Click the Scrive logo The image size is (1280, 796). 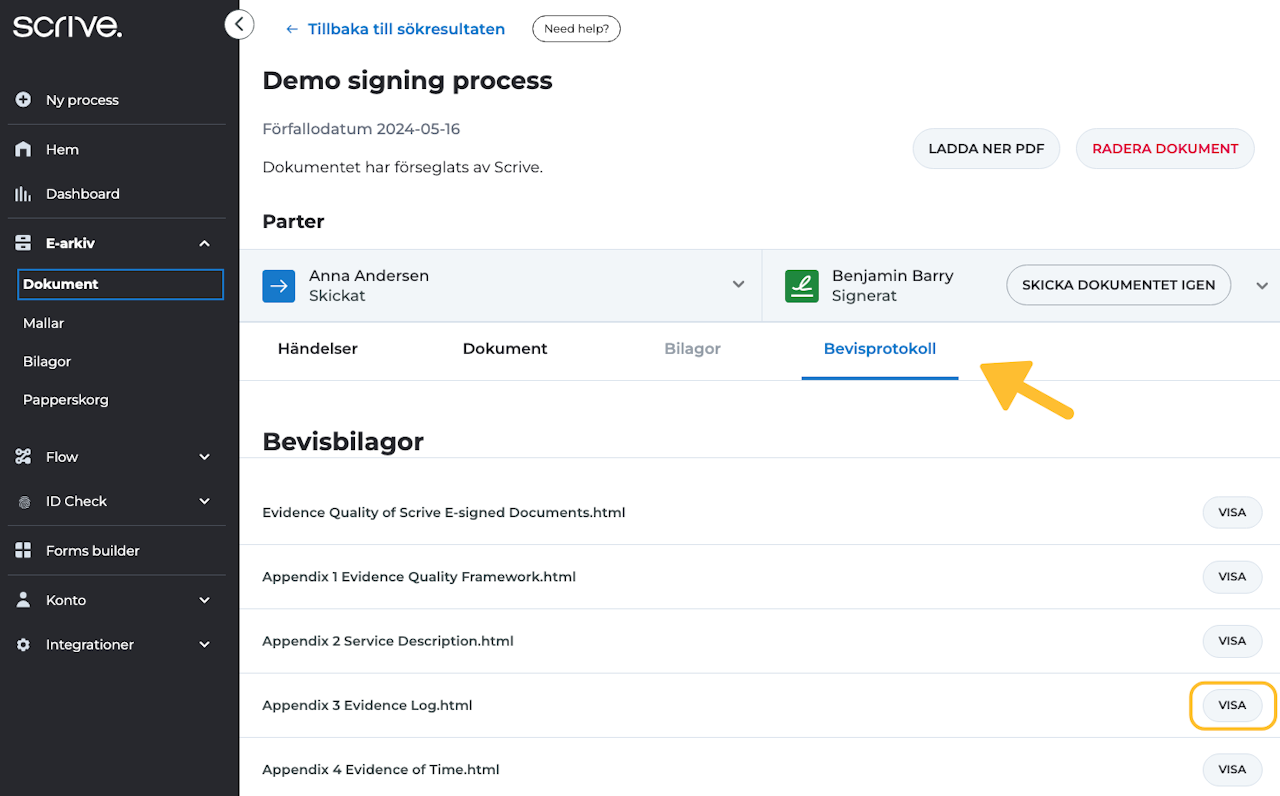coord(67,27)
